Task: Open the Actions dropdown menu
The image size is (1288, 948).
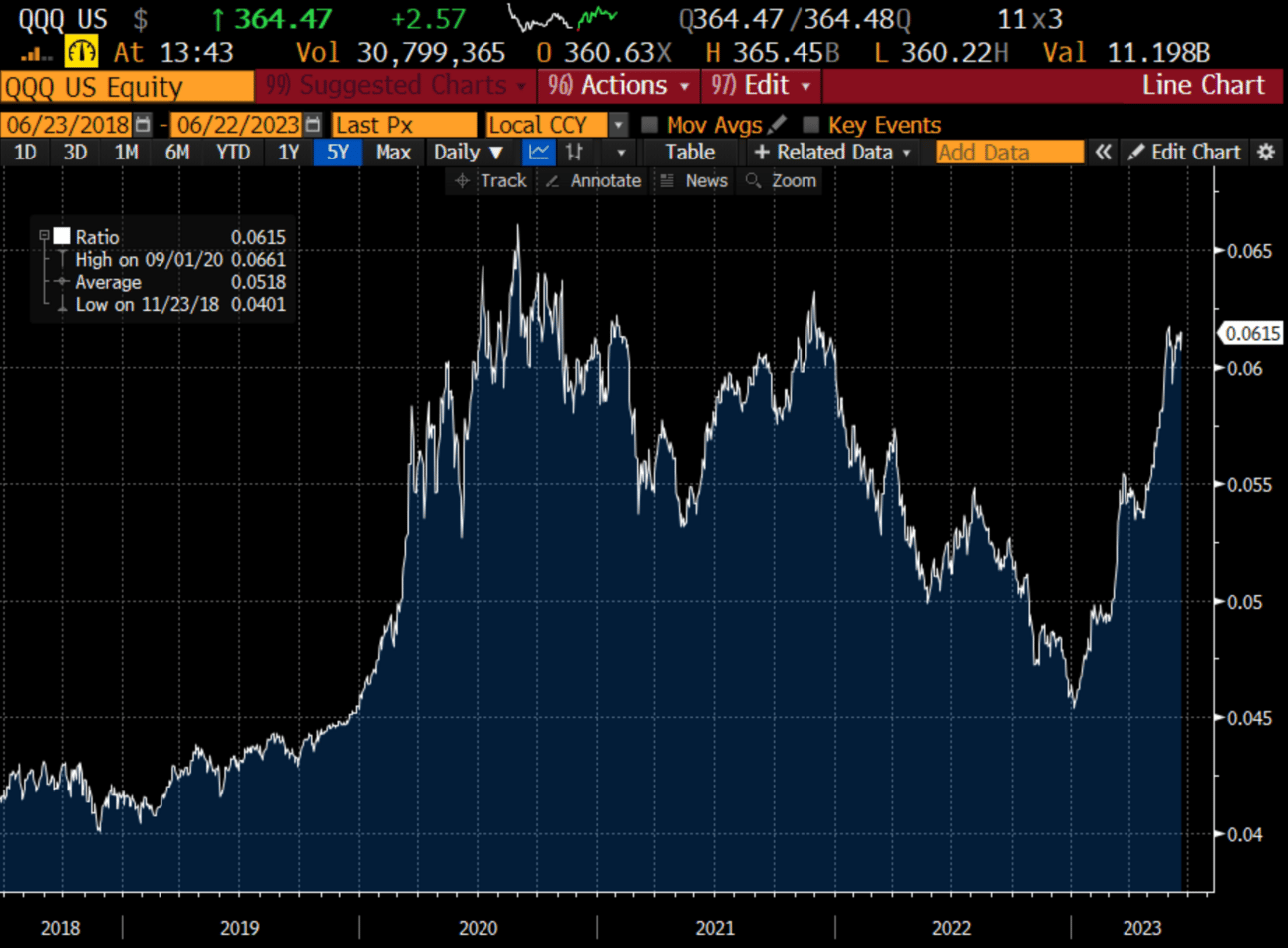Action: (618, 86)
